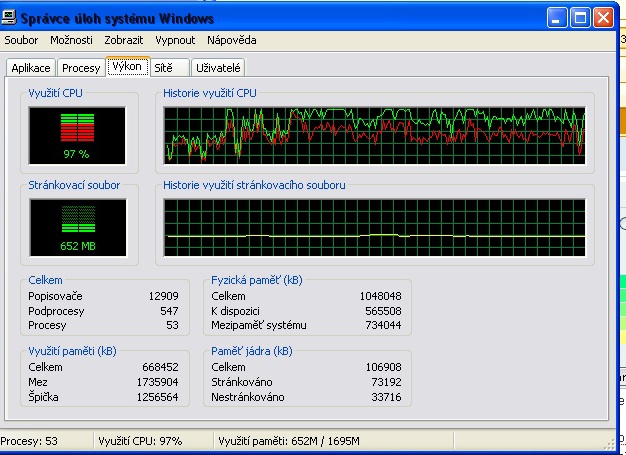The height and width of the screenshot is (455, 626).
Task: Click the Task Manager title bar icon
Action: tap(9, 18)
